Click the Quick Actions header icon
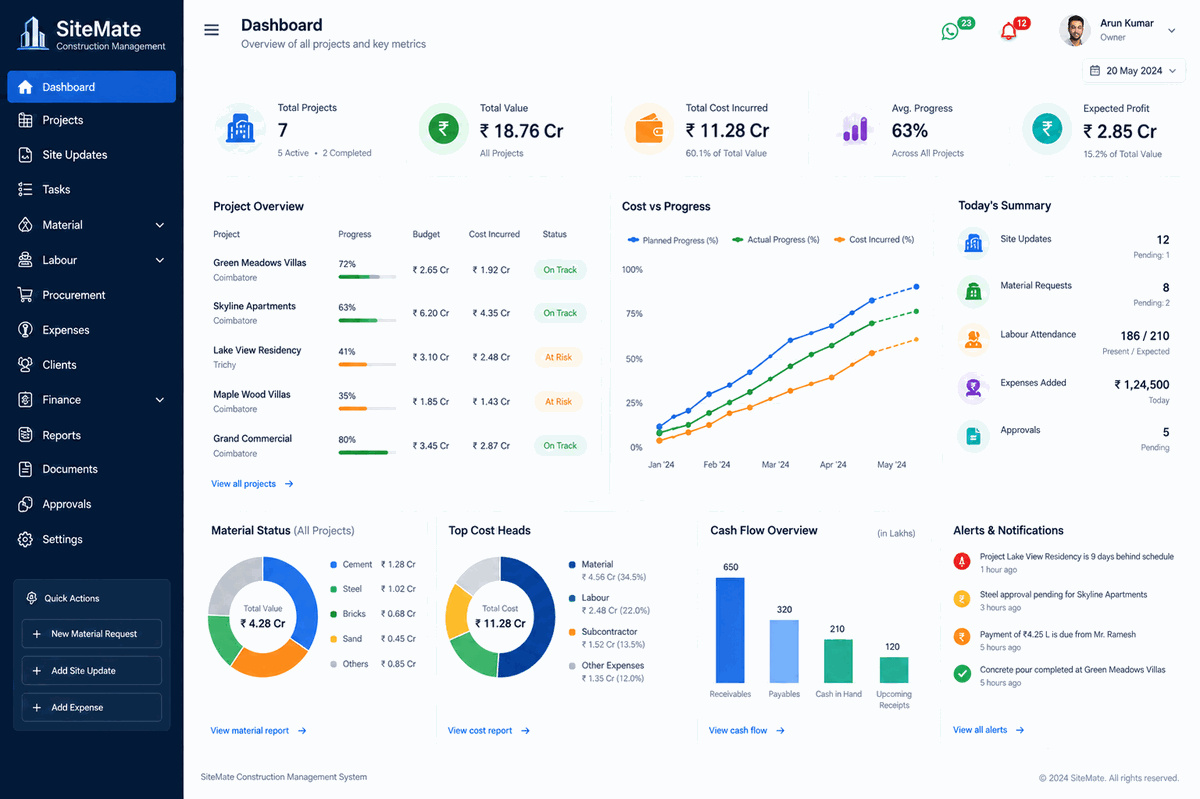This screenshot has width=1200, height=799. pos(32,598)
